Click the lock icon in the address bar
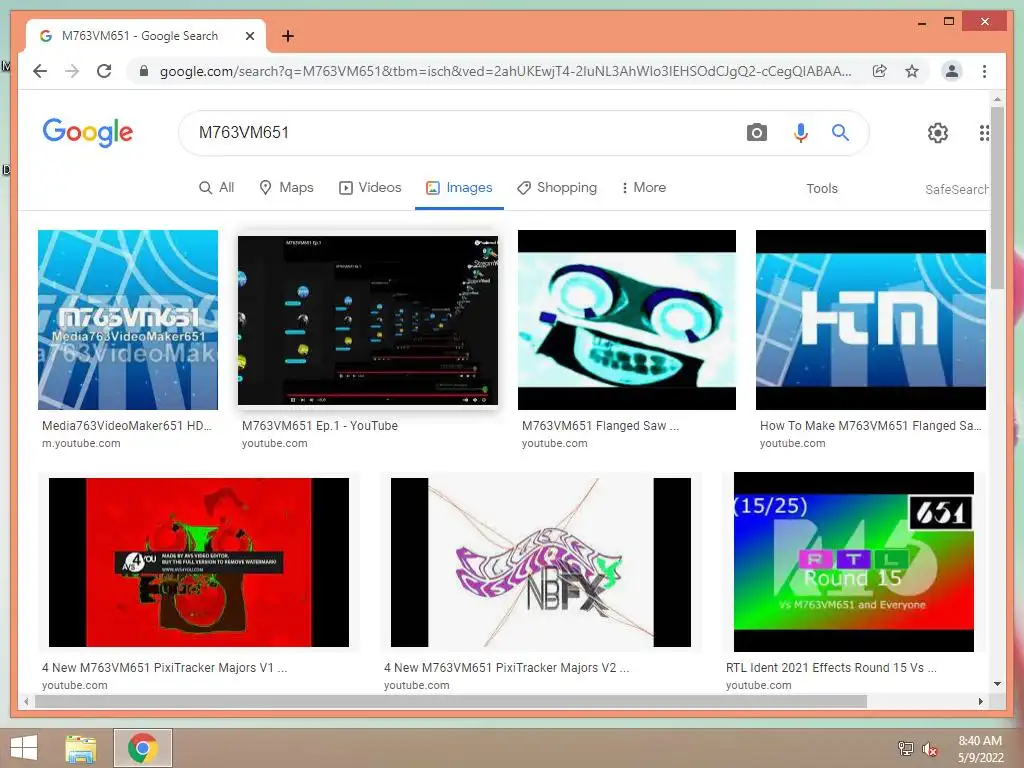The height and width of the screenshot is (768, 1024). (x=144, y=71)
